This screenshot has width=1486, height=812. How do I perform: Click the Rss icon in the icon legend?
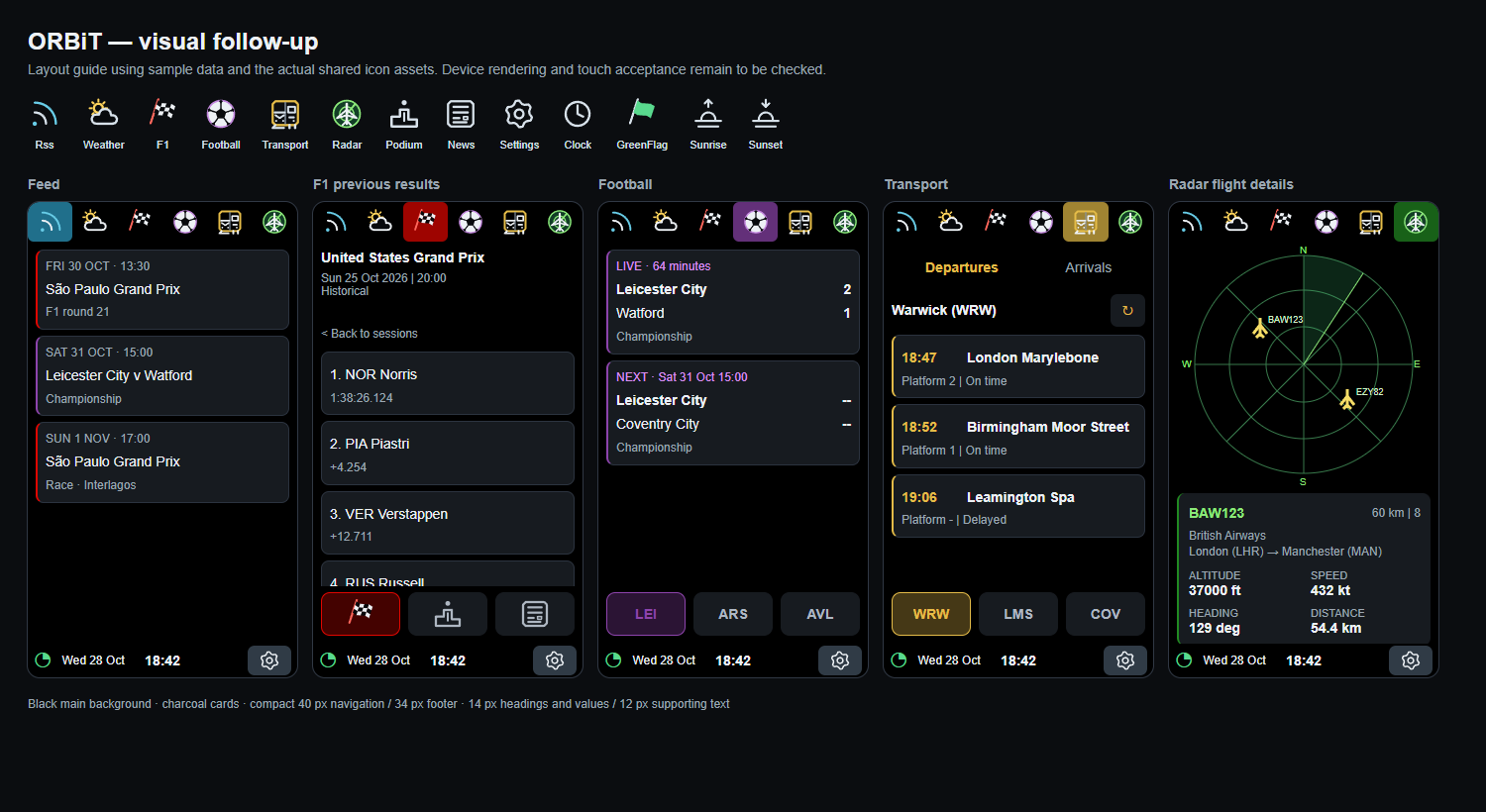coord(45,114)
